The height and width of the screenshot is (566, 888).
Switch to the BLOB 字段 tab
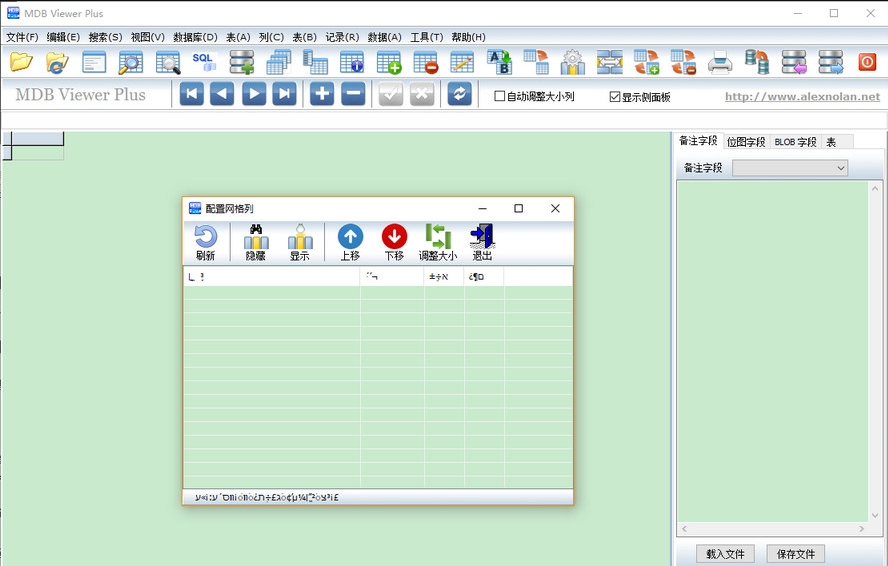tap(795, 142)
